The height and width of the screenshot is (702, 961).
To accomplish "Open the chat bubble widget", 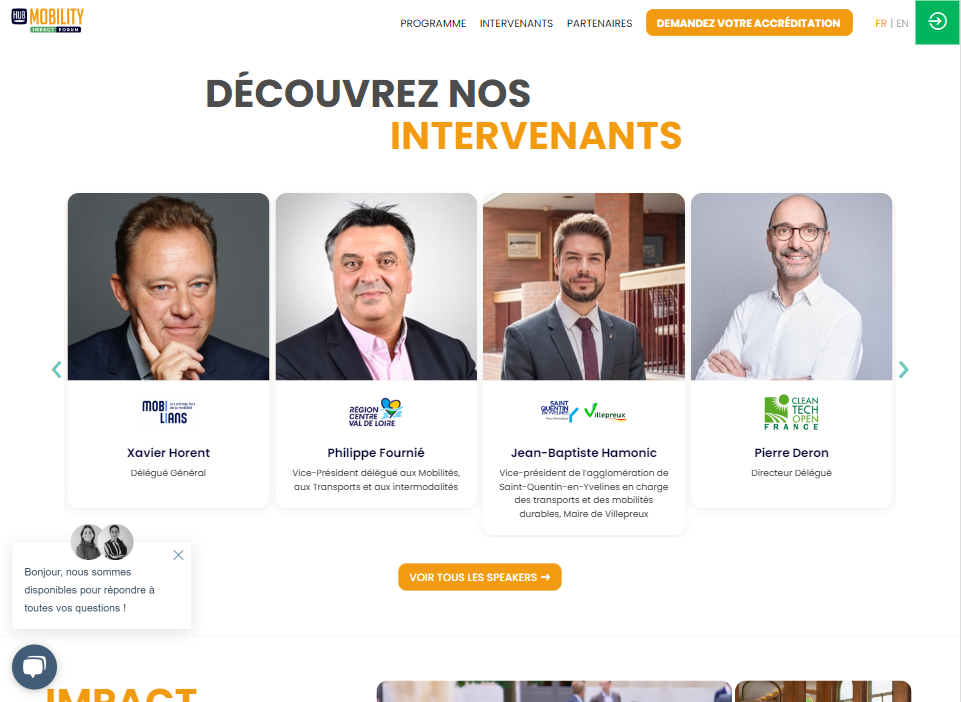I will point(34,666).
